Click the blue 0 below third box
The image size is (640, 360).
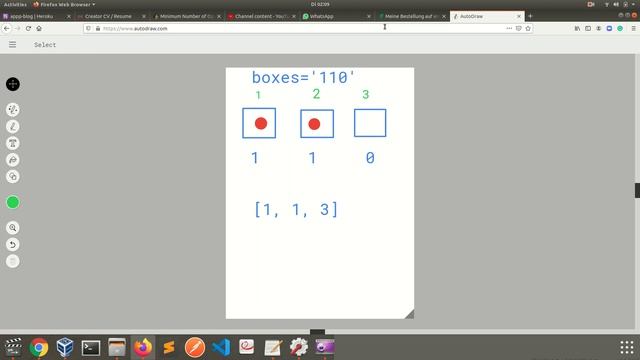(x=370, y=158)
